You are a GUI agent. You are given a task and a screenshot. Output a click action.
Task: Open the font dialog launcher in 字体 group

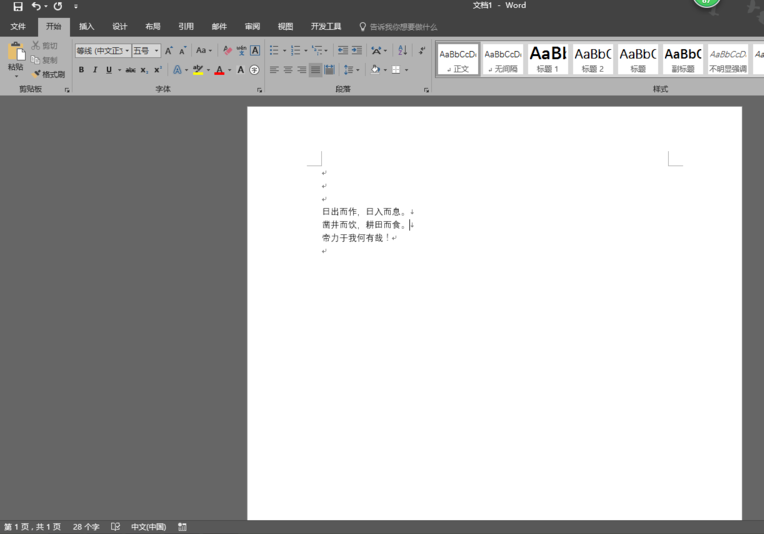click(x=259, y=90)
